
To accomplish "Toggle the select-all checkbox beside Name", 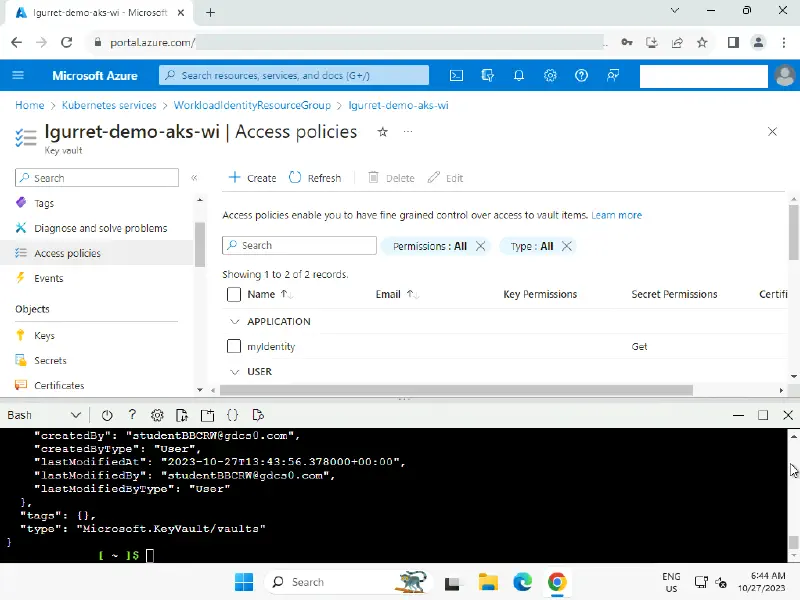I will pyautogui.click(x=234, y=294).
